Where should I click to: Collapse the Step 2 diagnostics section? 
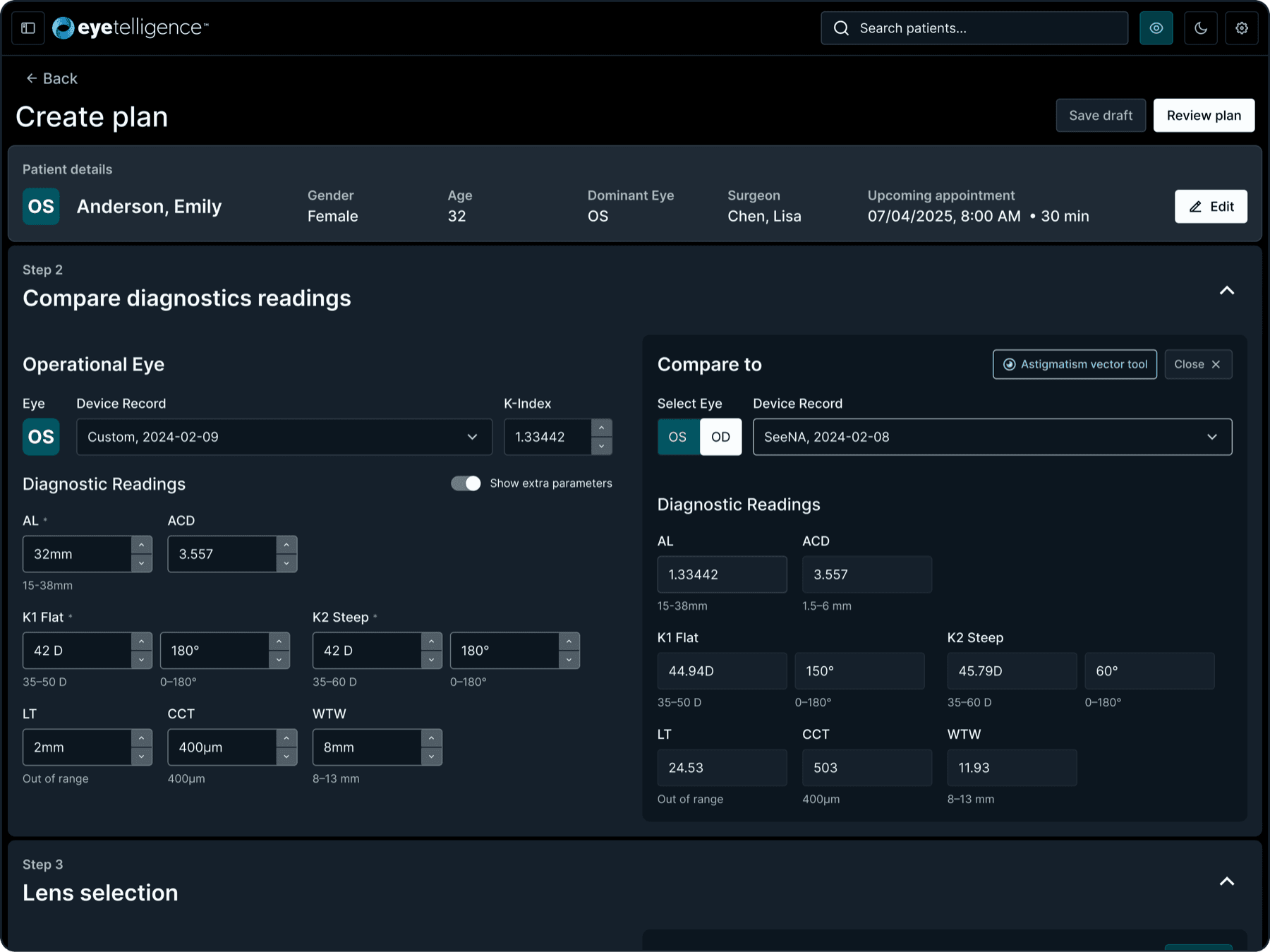point(1227,291)
